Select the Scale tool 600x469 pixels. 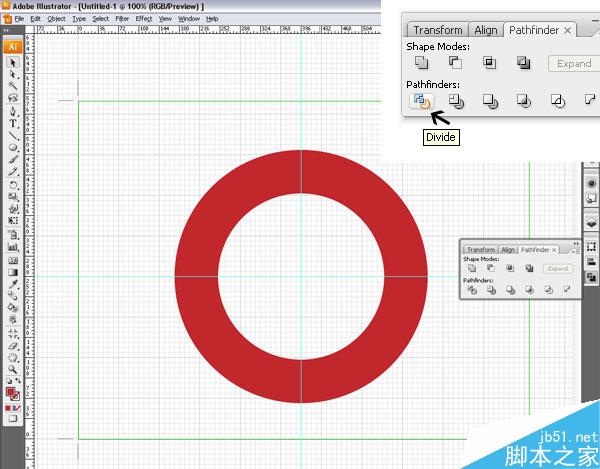click(13, 197)
